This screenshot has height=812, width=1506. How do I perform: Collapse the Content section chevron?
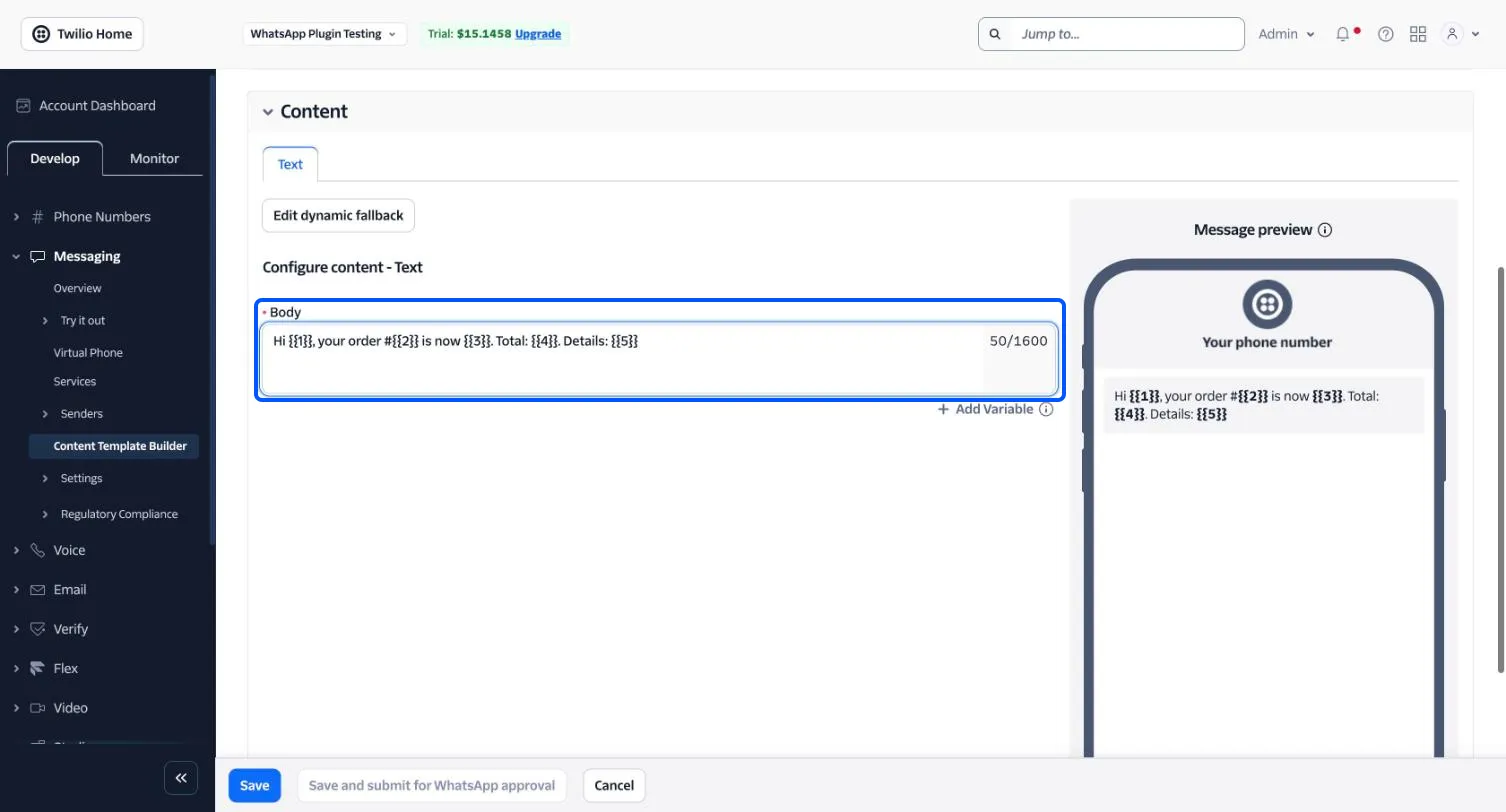pyautogui.click(x=268, y=112)
